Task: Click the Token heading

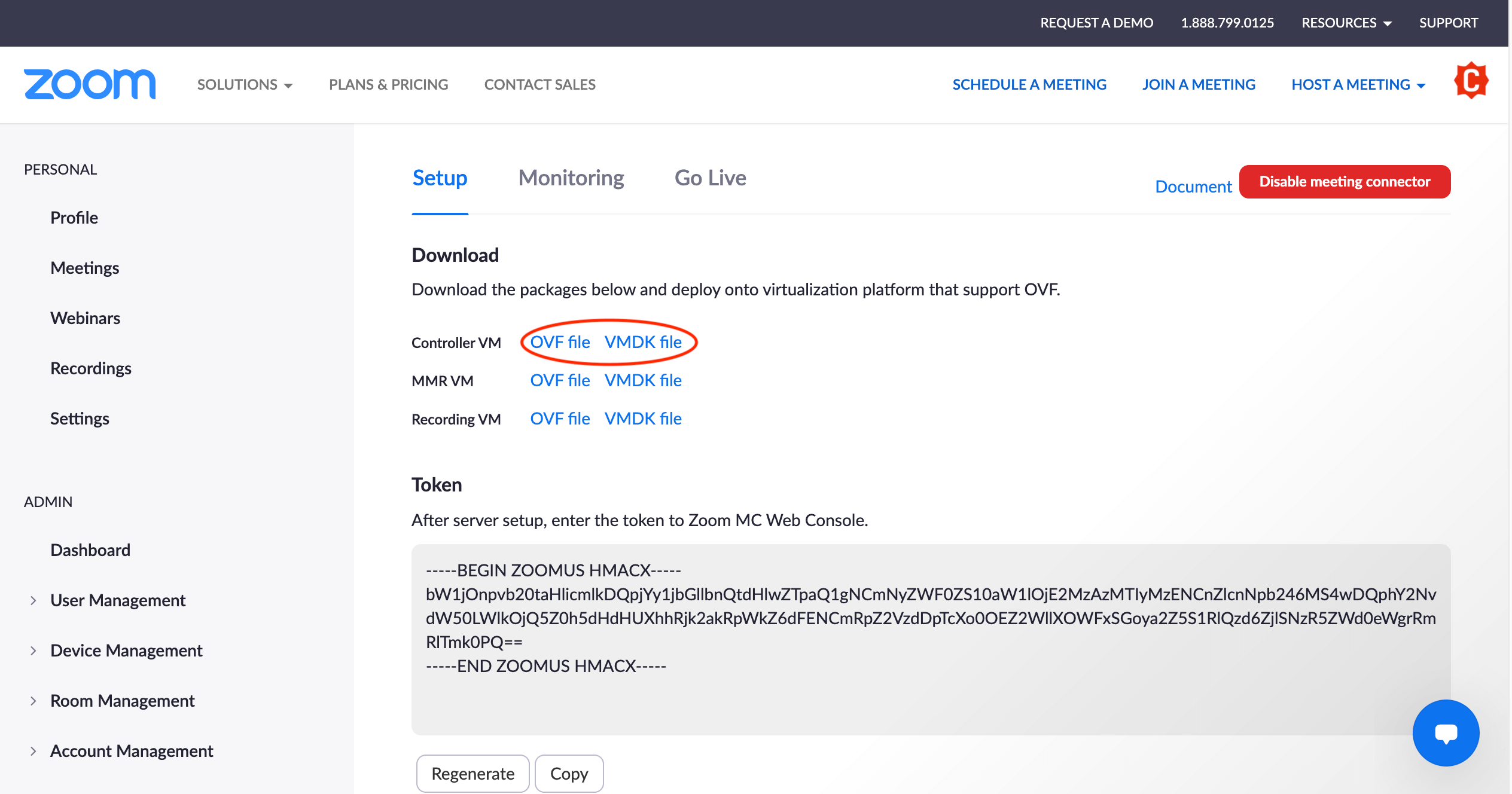Action: tap(437, 485)
